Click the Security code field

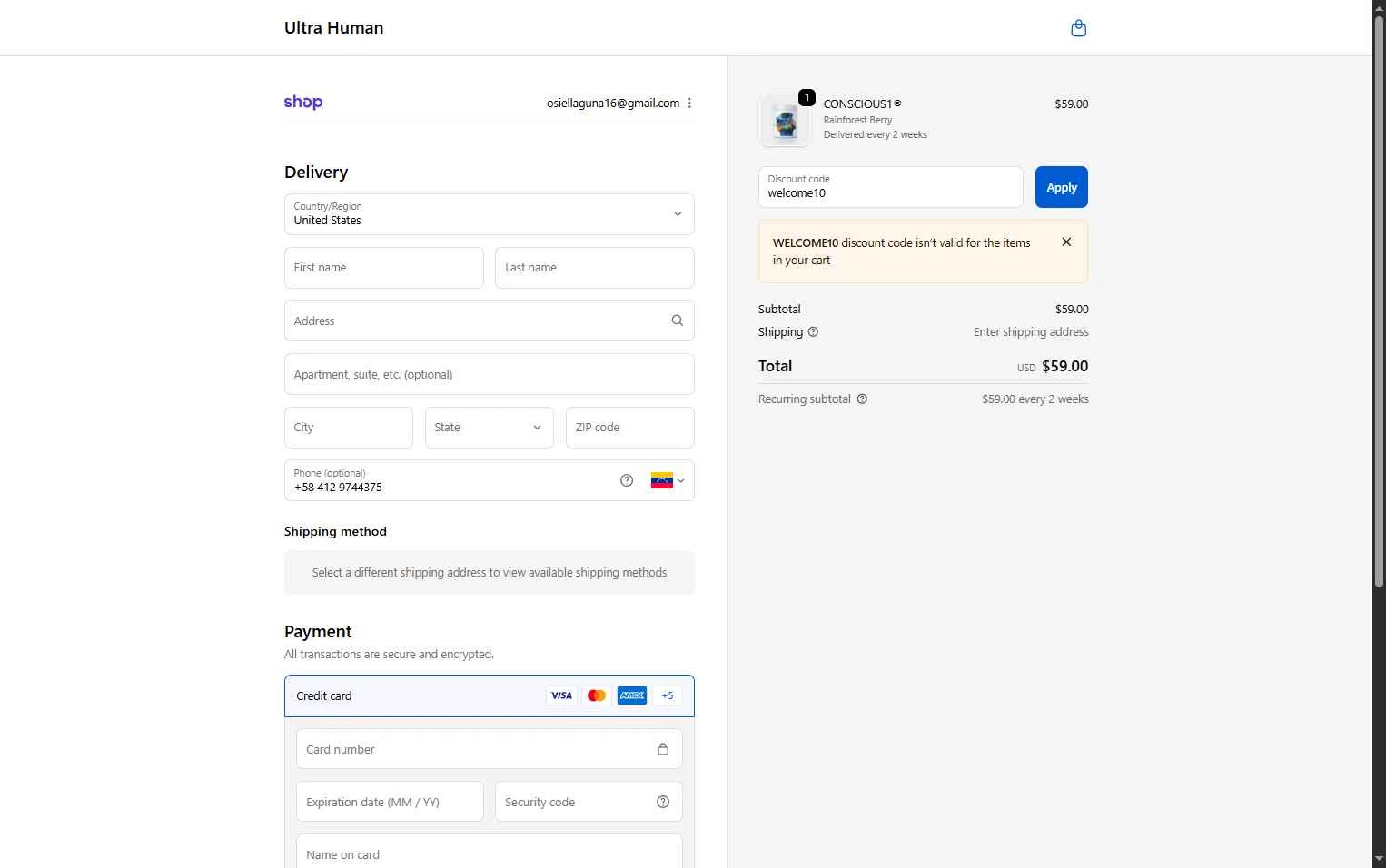pos(589,802)
